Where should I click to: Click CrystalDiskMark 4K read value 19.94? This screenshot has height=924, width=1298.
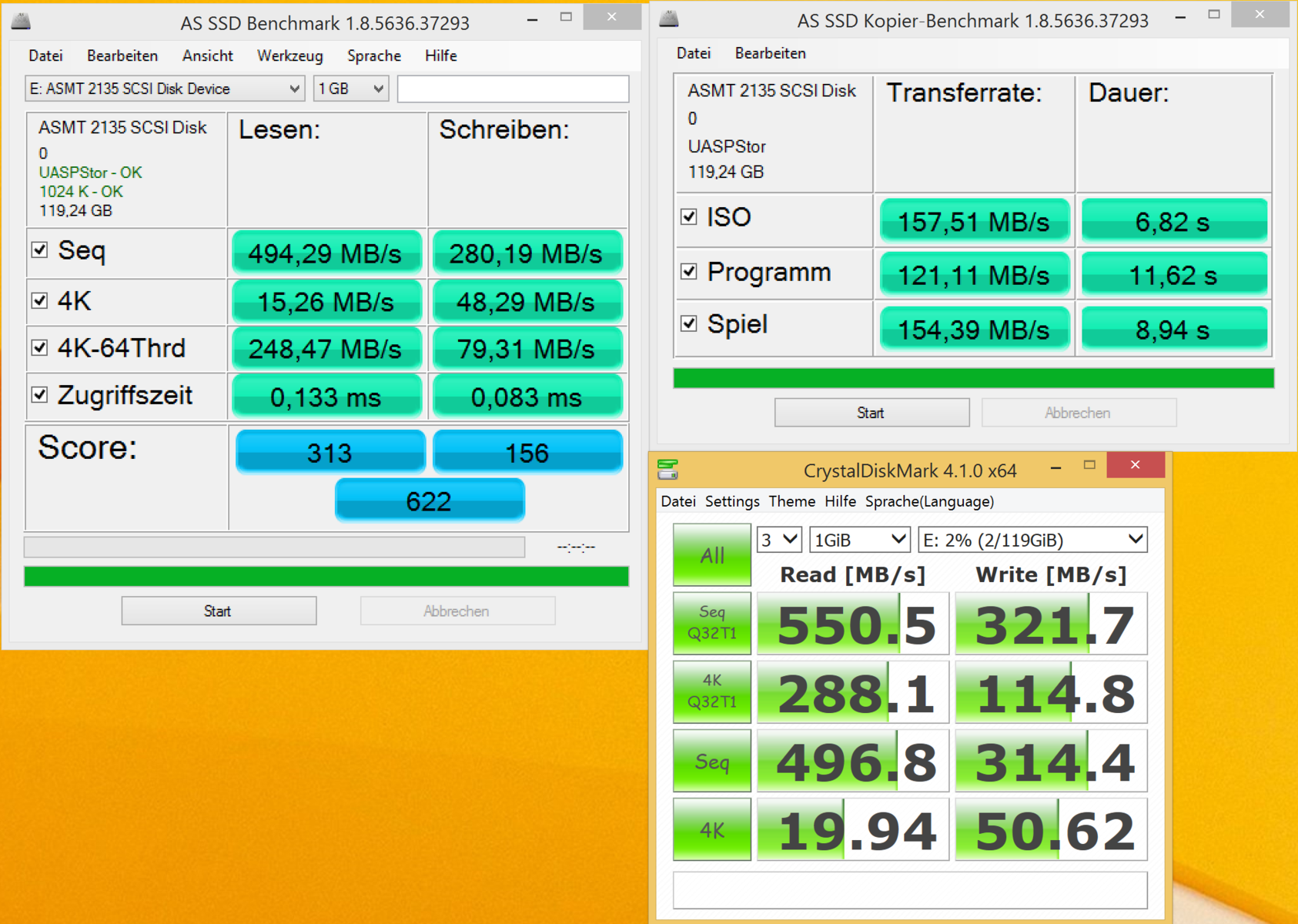(x=853, y=830)
